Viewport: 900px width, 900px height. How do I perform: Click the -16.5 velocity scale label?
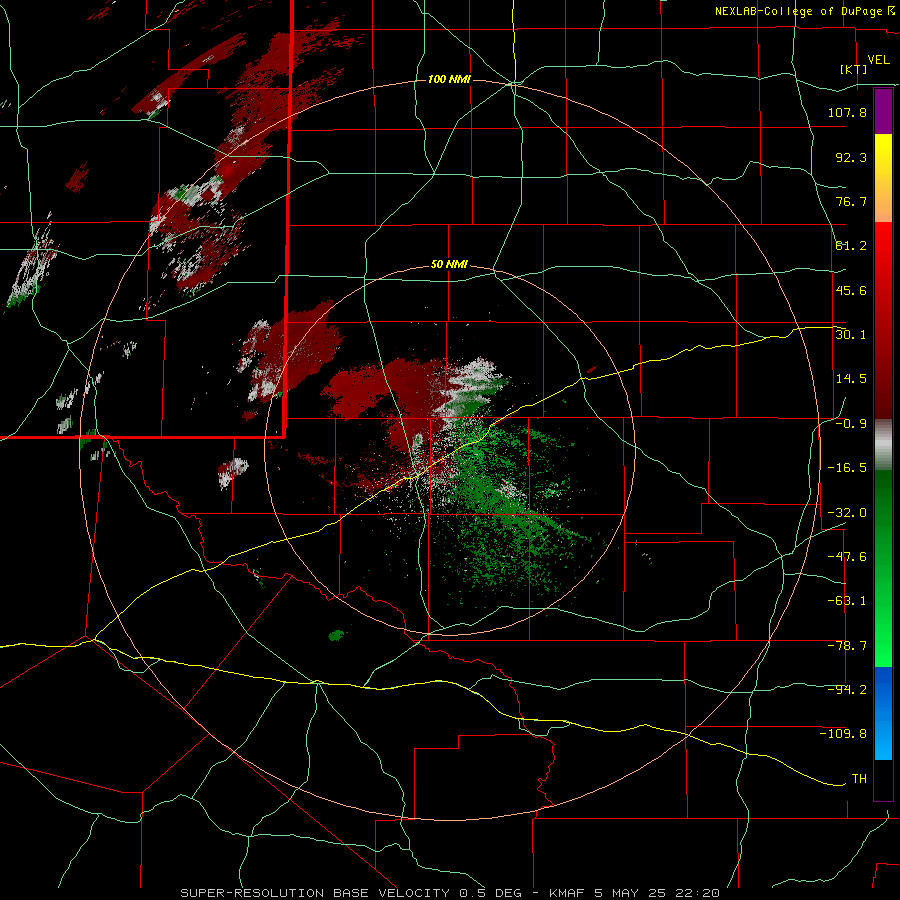(847, 468)
